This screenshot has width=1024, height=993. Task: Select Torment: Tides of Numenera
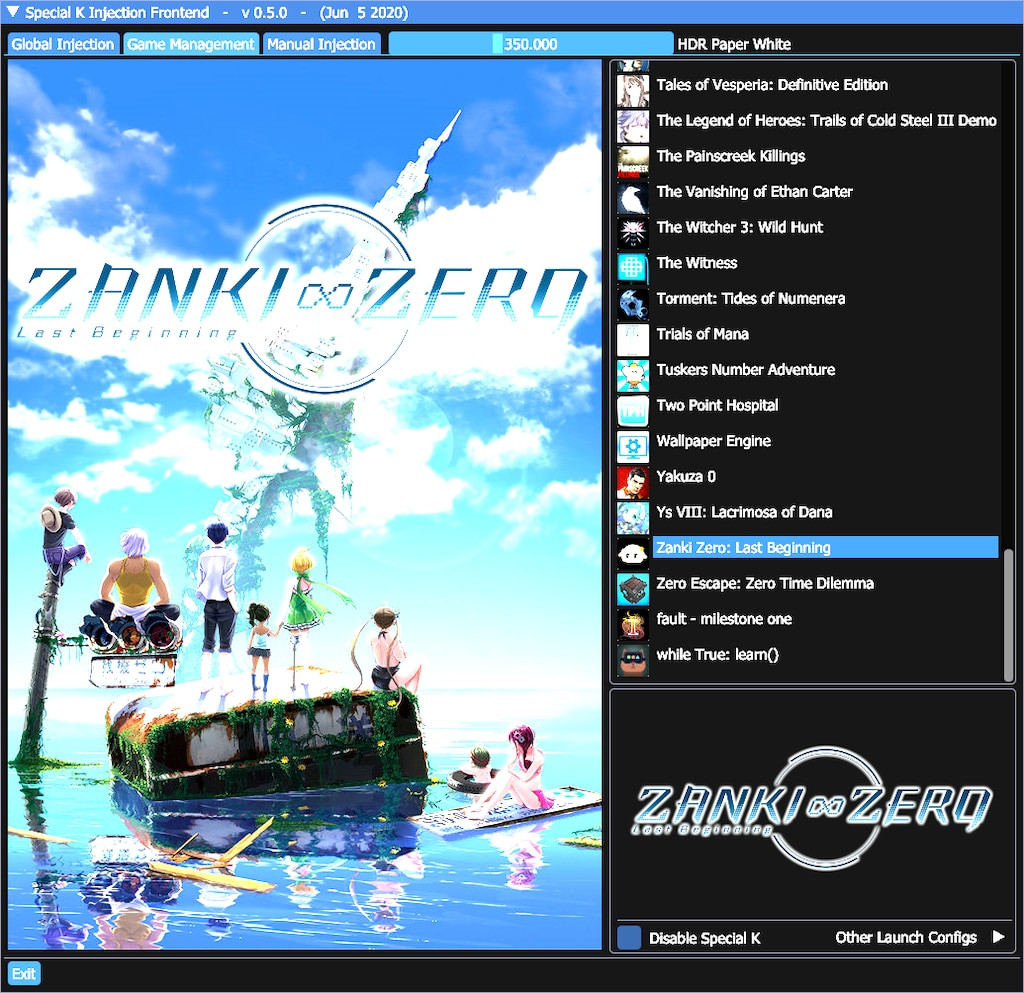point(750,298)
